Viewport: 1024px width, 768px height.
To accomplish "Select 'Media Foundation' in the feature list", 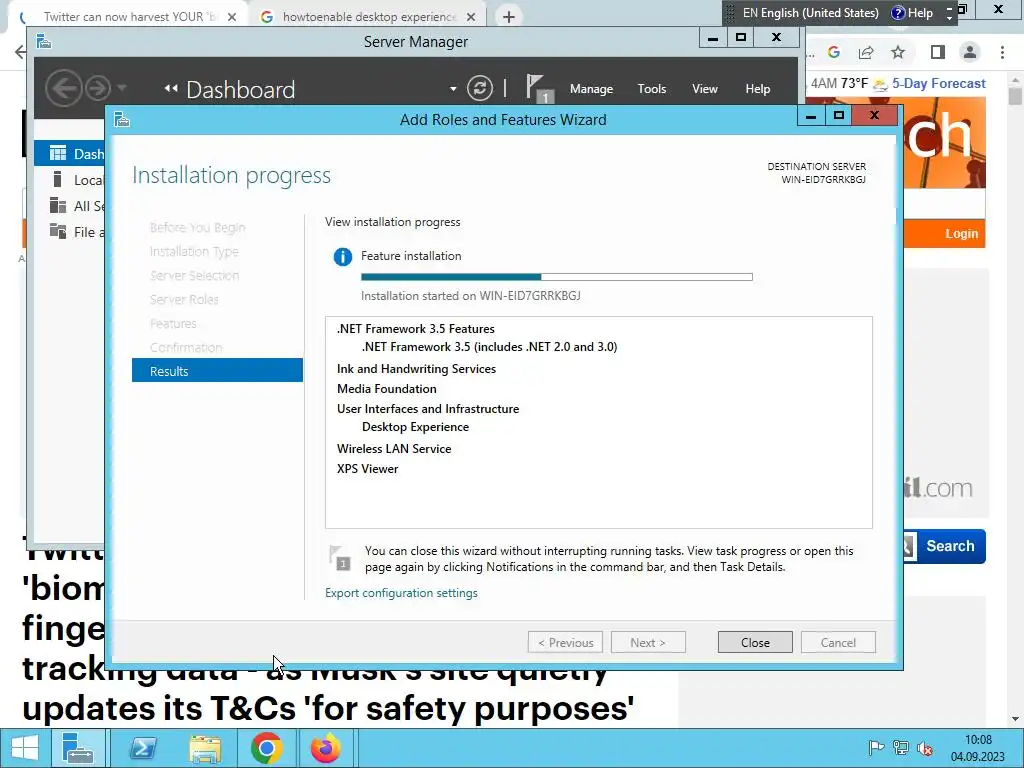I will coord(387,389).
